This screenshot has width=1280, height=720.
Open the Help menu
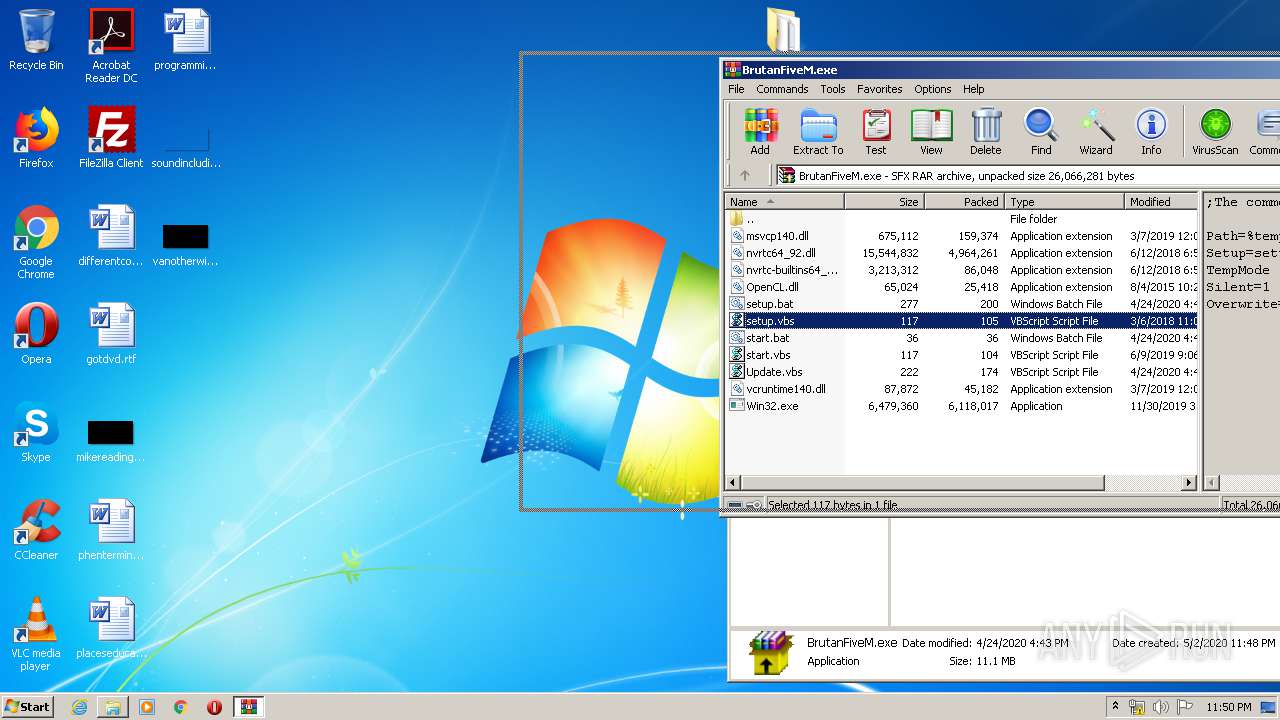(973, 89)
